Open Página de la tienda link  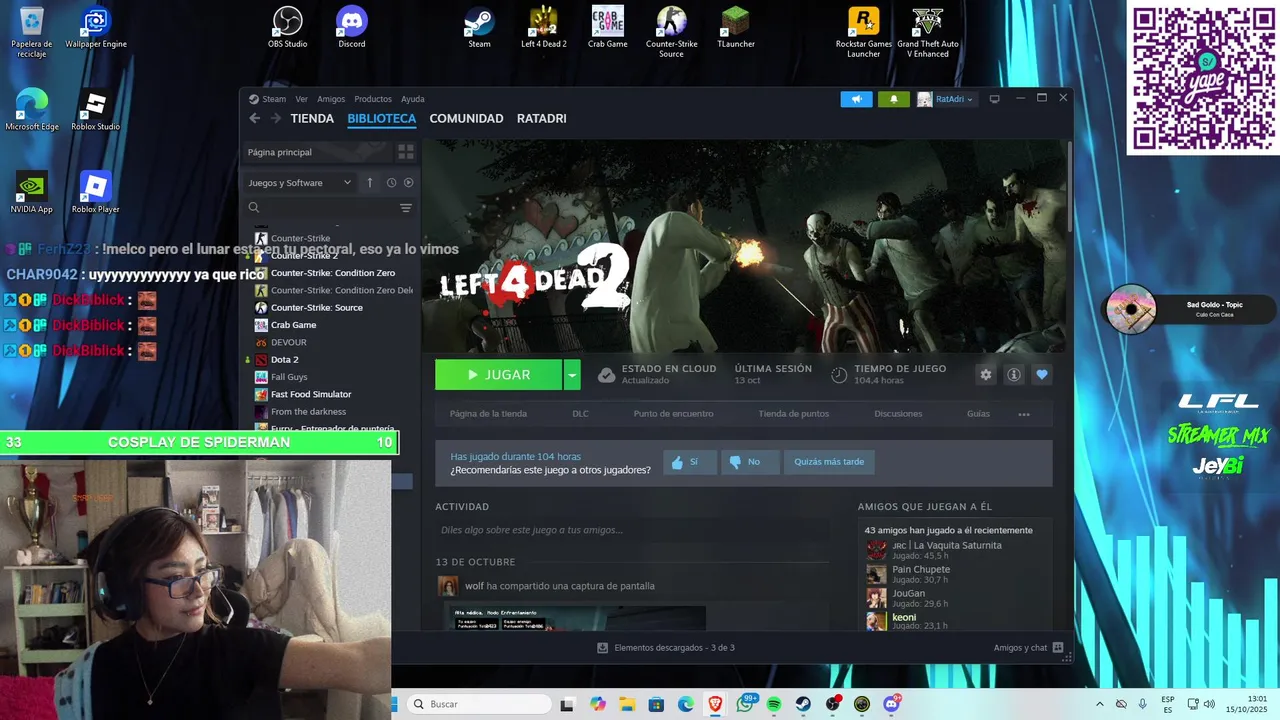coord(488,414)
